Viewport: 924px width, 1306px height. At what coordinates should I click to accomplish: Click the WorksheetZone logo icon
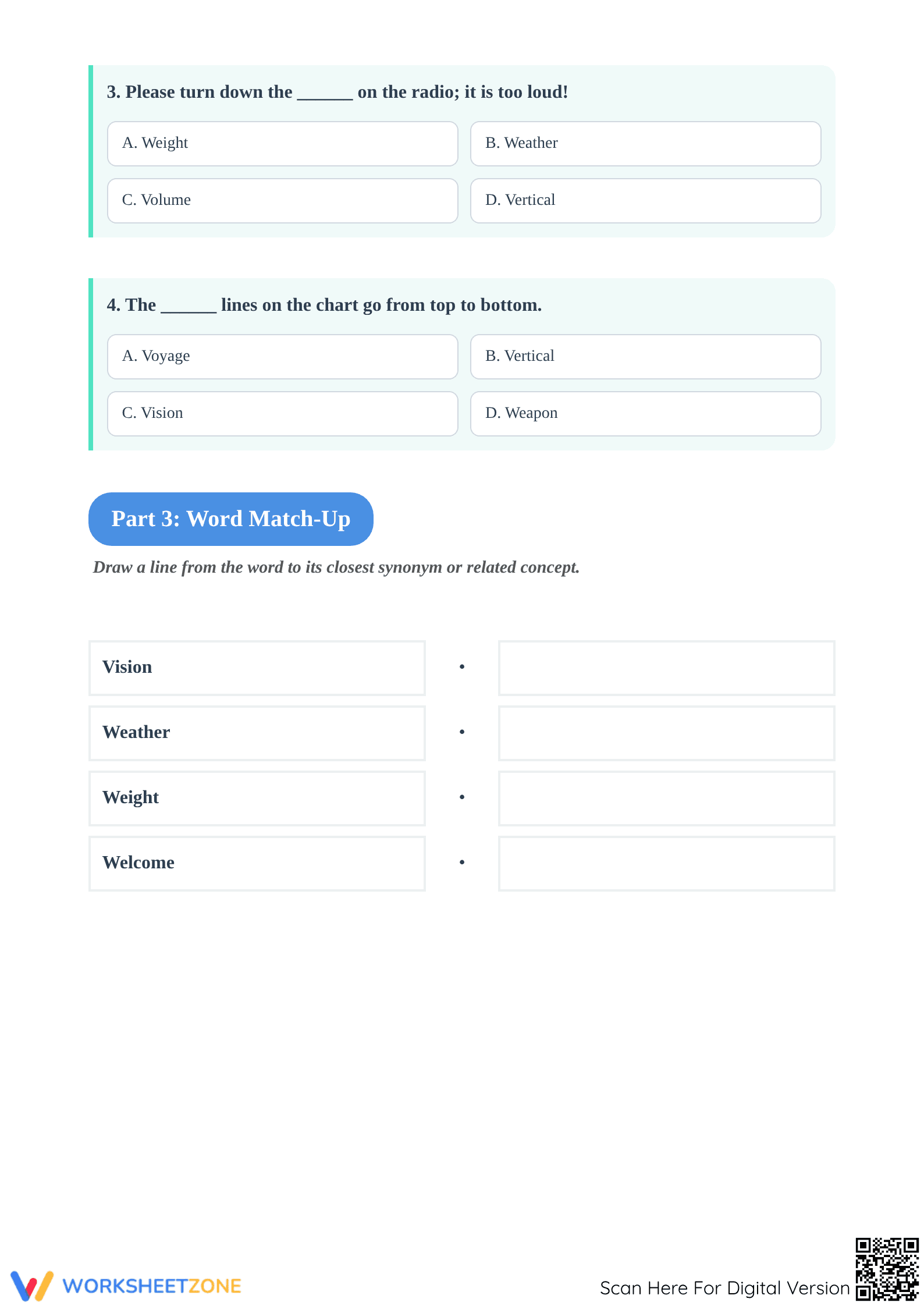click(x=32, y=1286)
